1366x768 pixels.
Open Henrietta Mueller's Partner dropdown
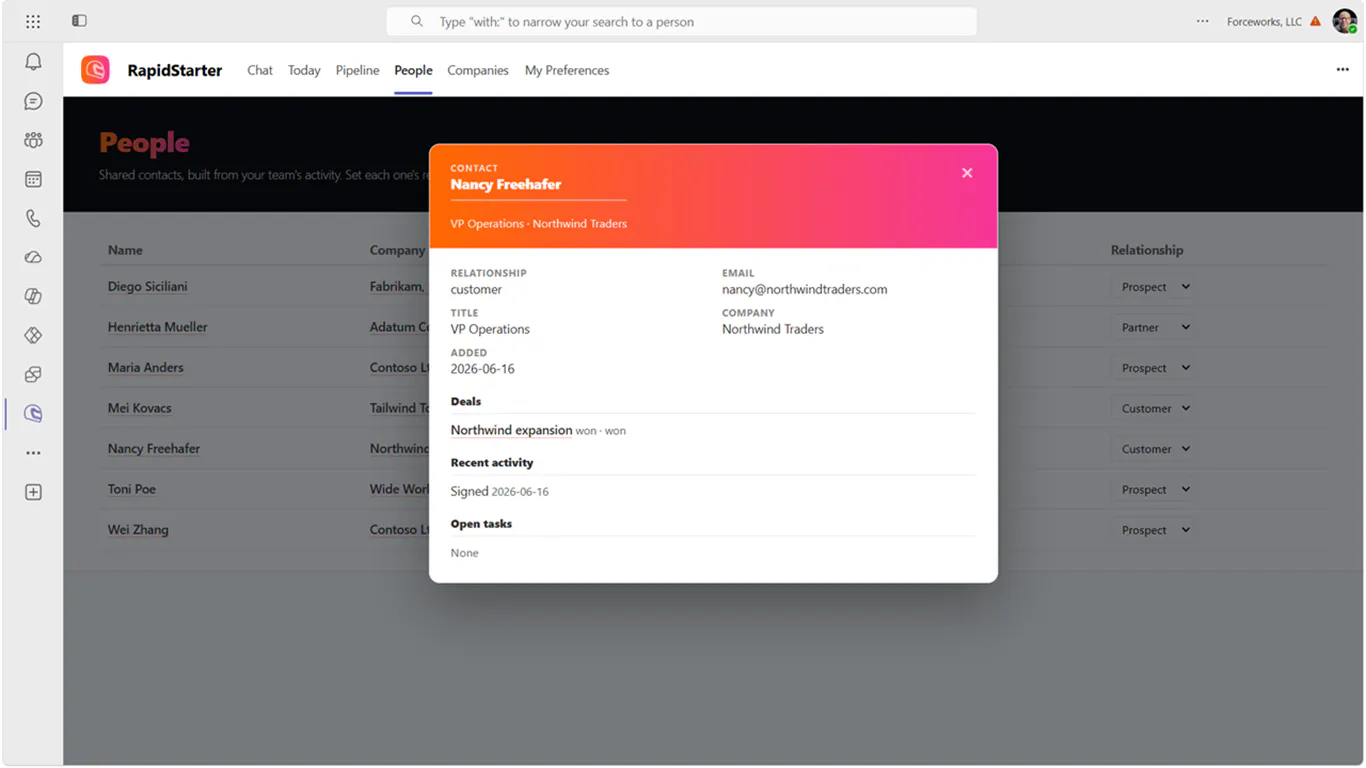[x=1154, y=327]
